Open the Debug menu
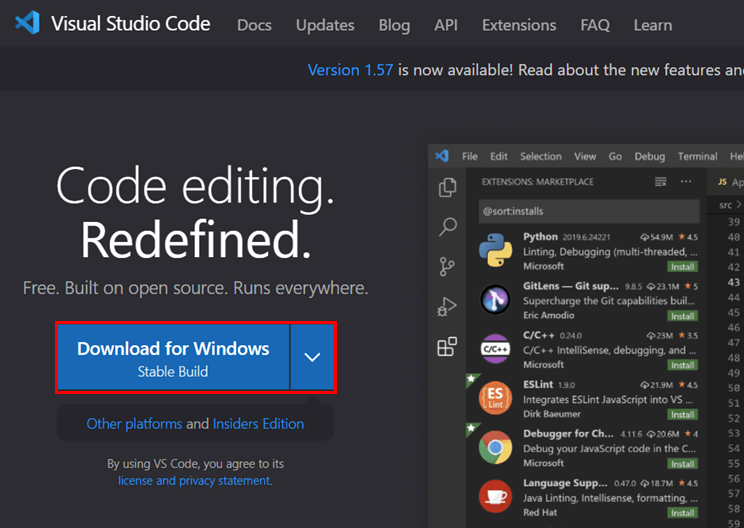744x528 pixels. [x=650, y=157]
